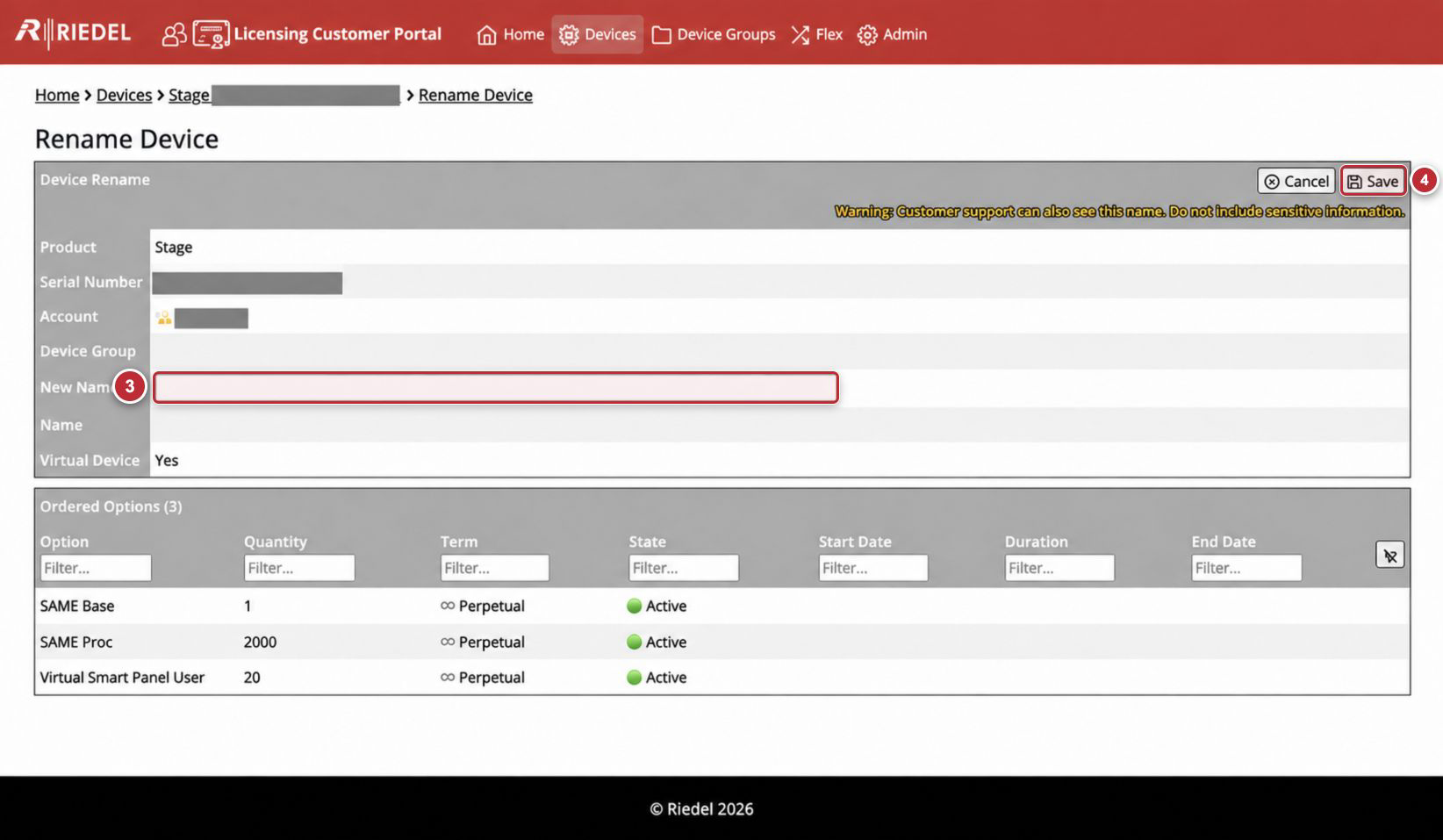Sort by the Quantity column header
Image resolution: width=1443 pixels, height=840 pixels.
click(276, 542)
